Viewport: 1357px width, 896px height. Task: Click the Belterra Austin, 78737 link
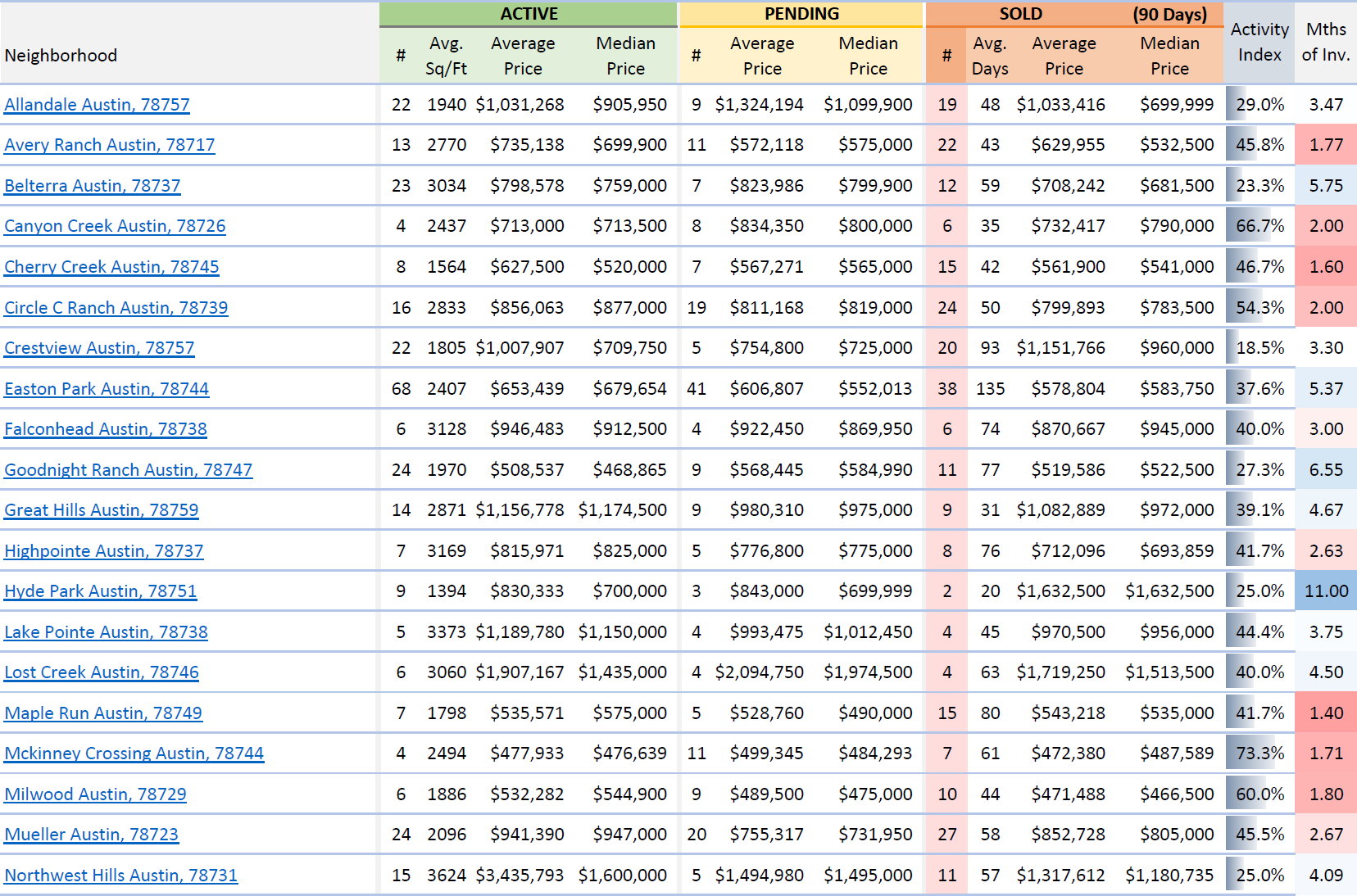92,186
